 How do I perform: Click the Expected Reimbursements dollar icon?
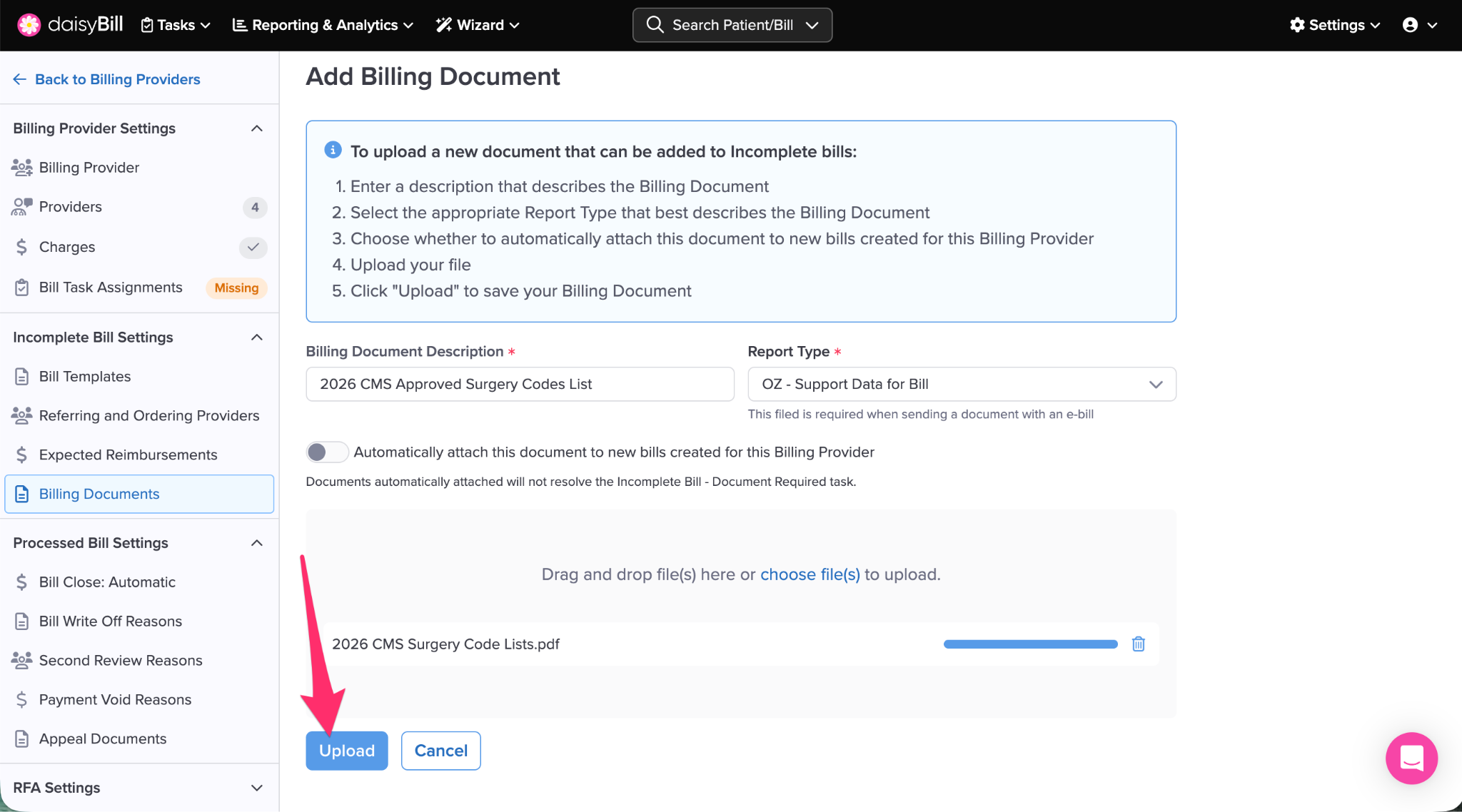(x=22, y=455)
